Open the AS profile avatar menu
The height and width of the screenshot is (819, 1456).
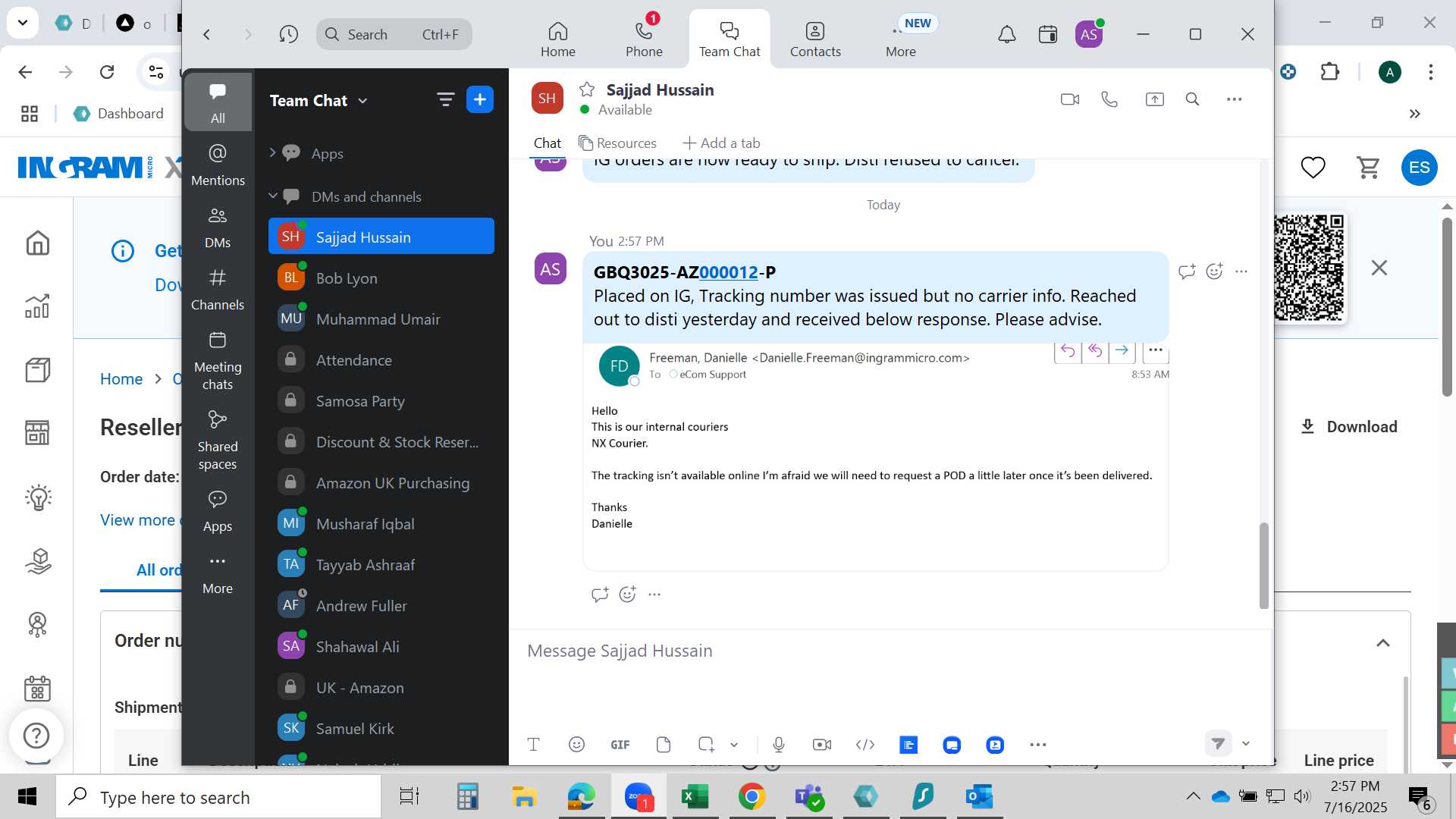click(1089, 34)
